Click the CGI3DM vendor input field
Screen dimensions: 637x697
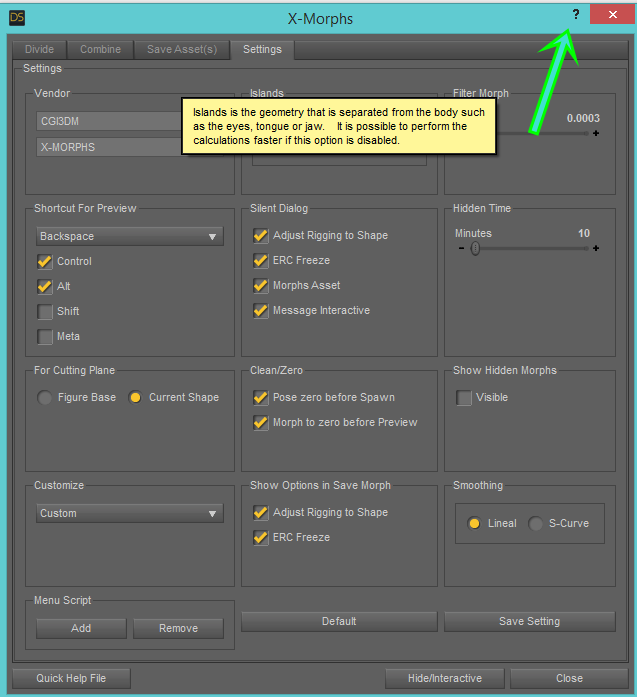(x=109, y=121)
